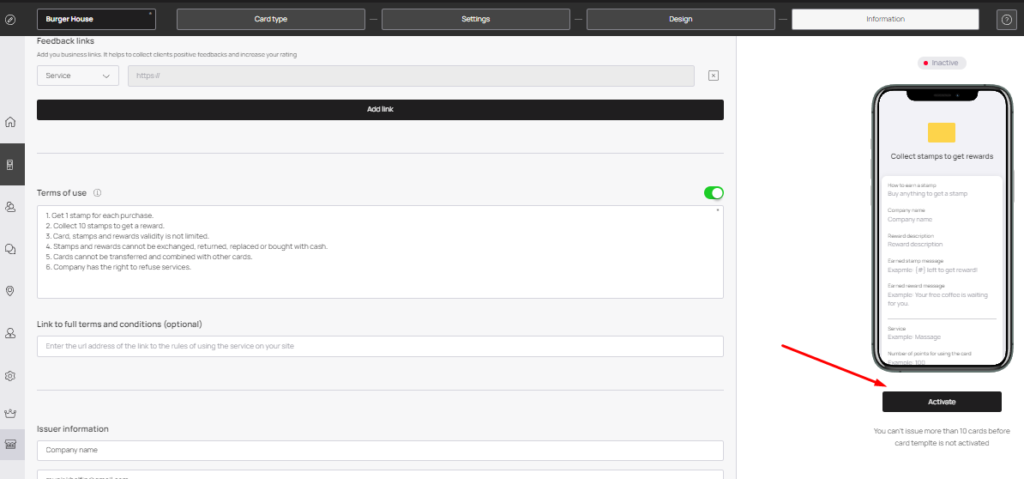The image size is (1024, 479).
Task: Click the full terms link URL field
Action: [380, 346]
